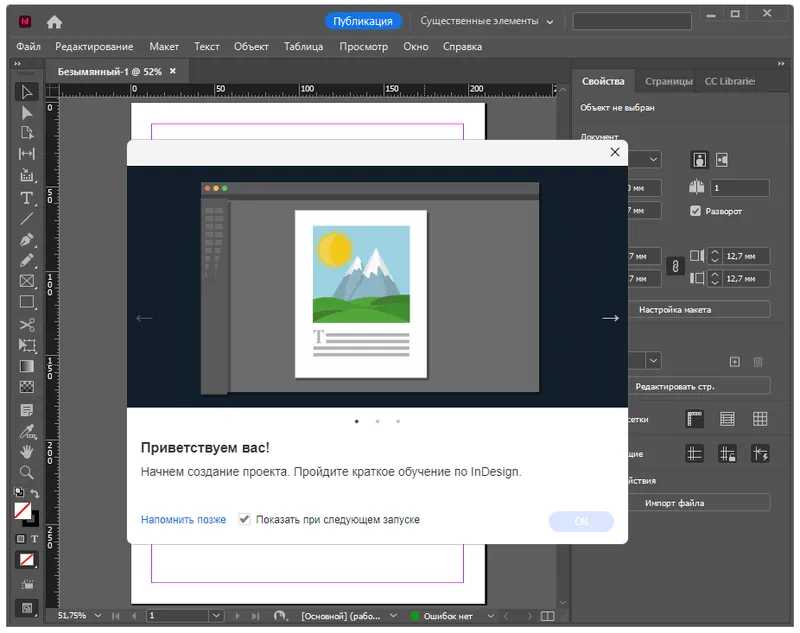This screenshot has width=800, height=633.
Task: Select the Line tool
Action: 27,219
